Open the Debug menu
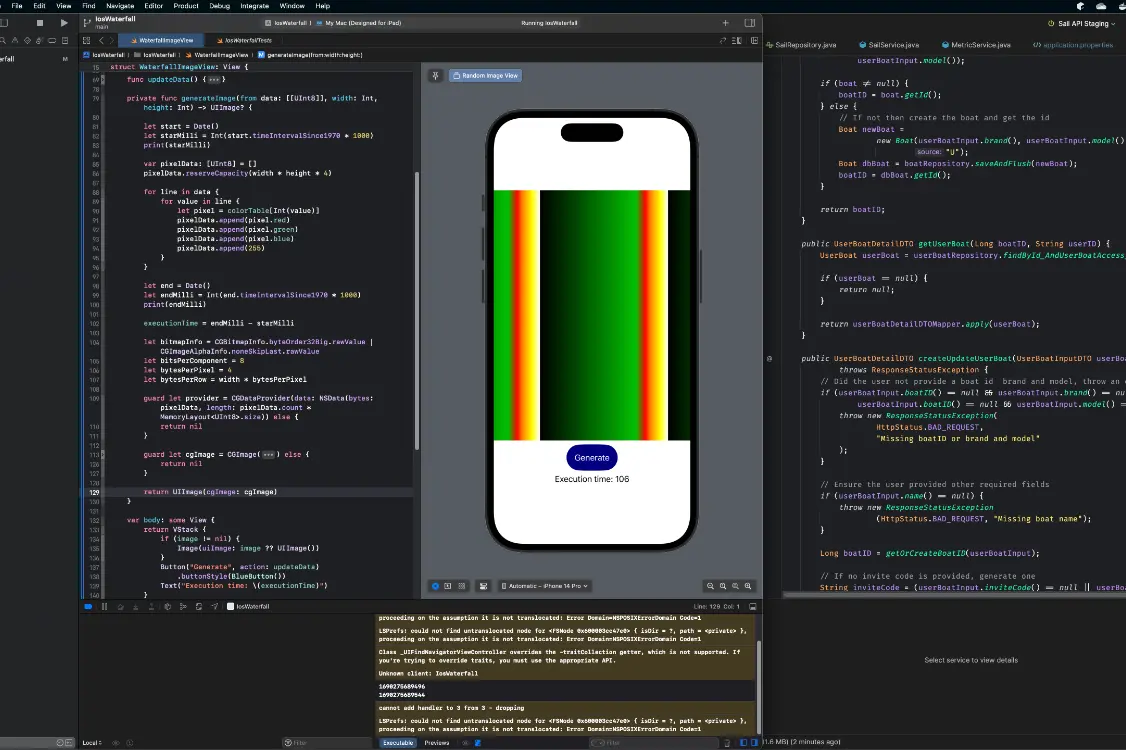 (220, 6)
